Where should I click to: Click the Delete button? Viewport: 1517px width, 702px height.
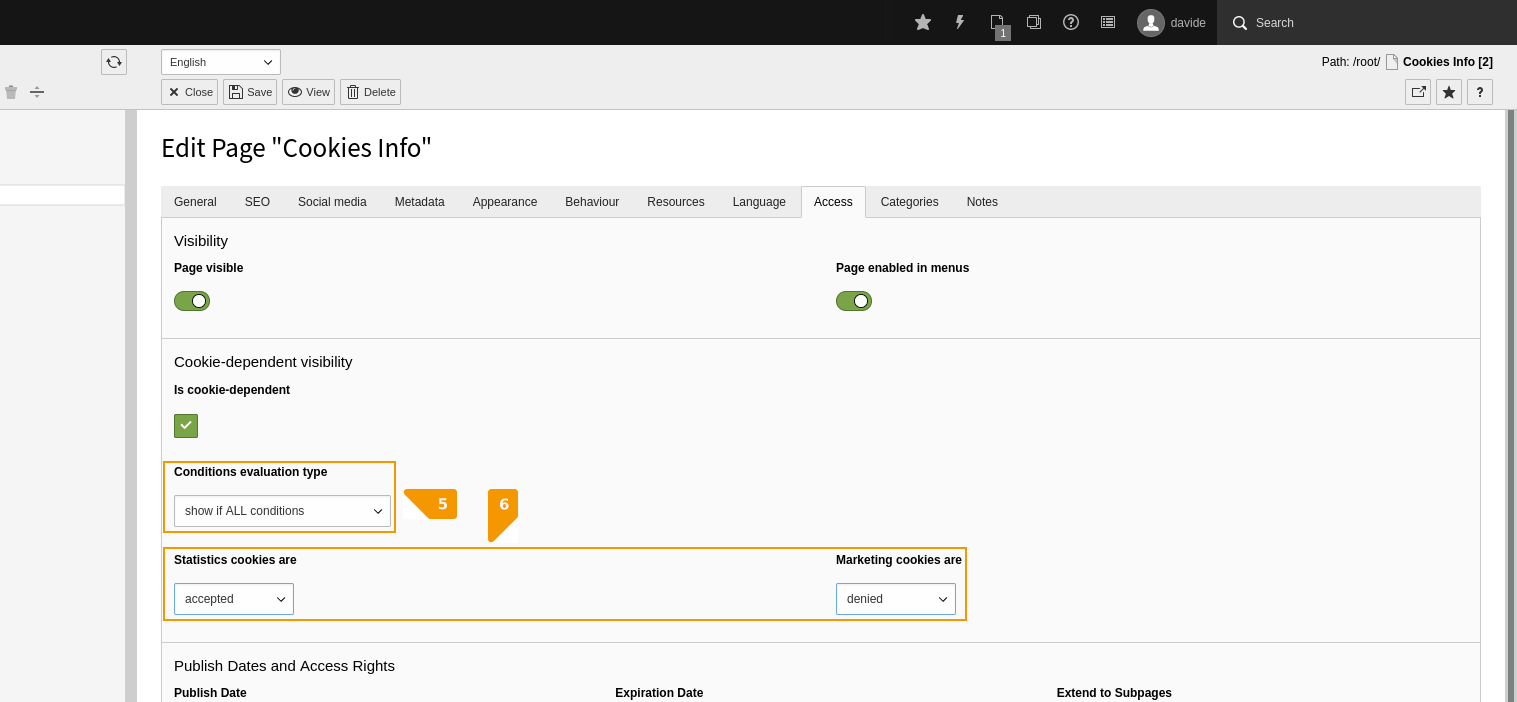coord(370,92)
